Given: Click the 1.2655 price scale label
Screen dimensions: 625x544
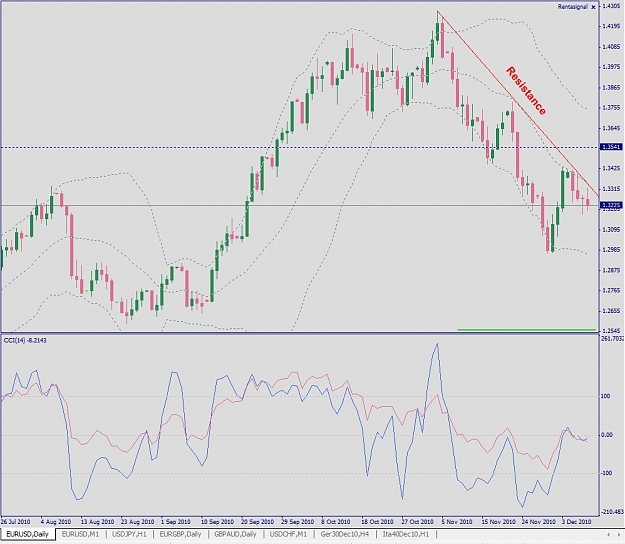Looking at the screenshot, I should point(611,311).
